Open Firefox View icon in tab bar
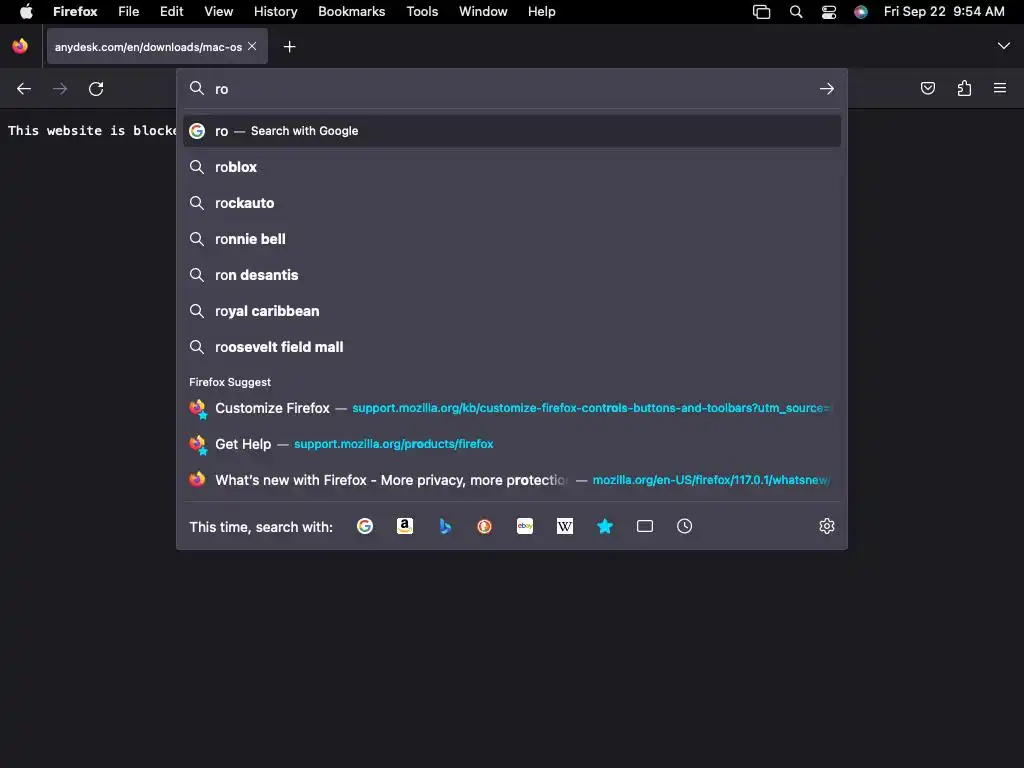The image size is (1024, 768). click(20, 46)
